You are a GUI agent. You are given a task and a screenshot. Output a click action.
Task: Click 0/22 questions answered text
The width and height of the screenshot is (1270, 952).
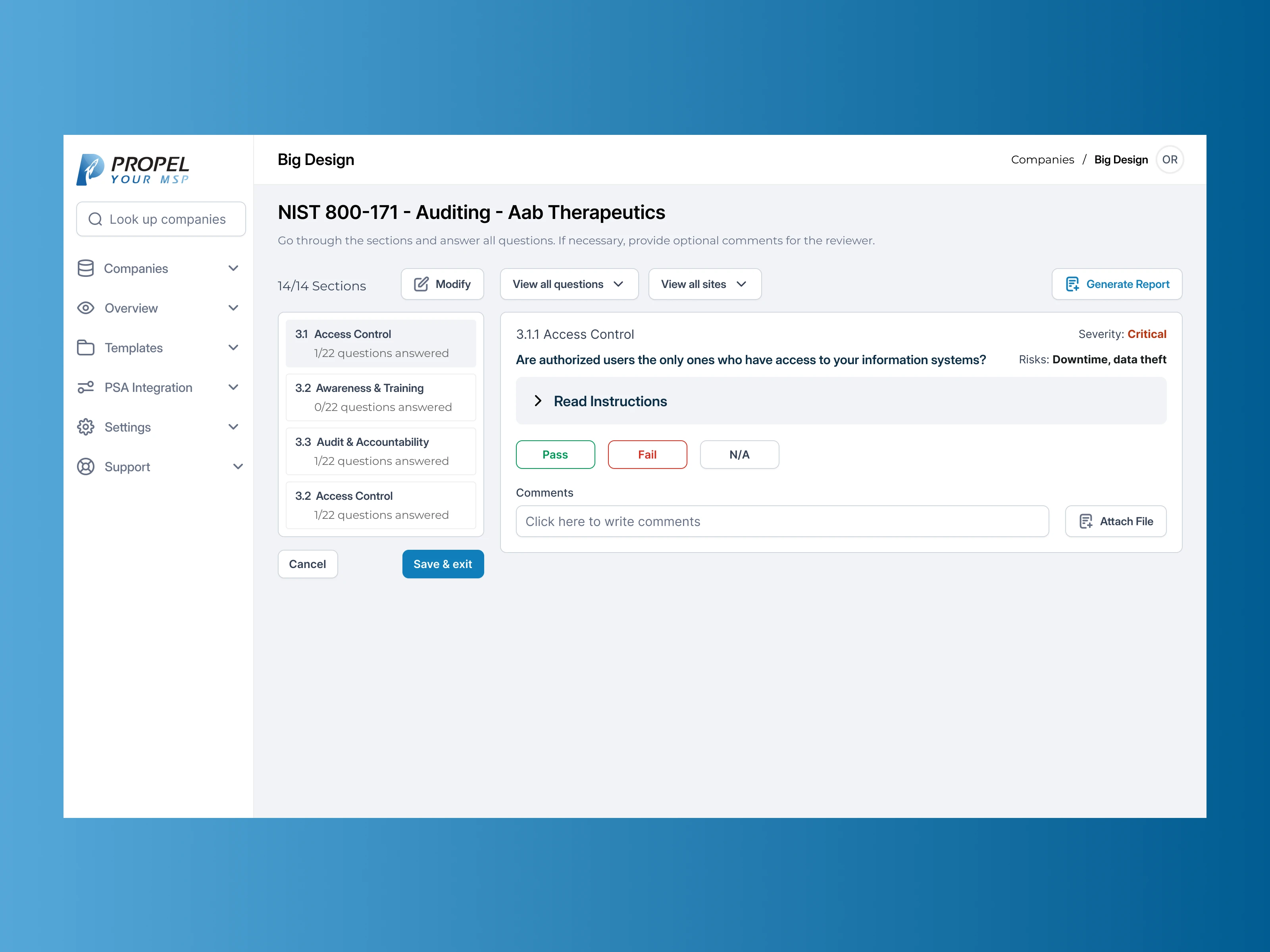pyautogui.click(x=383, y=407)
